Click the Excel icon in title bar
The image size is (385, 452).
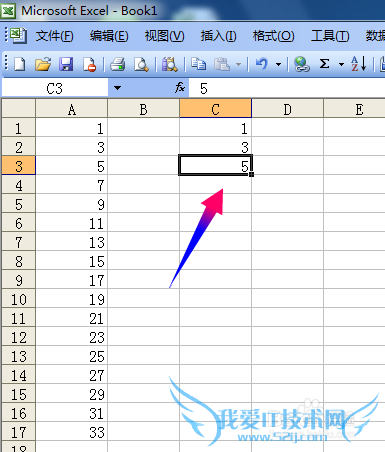click(x=8, y=11)
